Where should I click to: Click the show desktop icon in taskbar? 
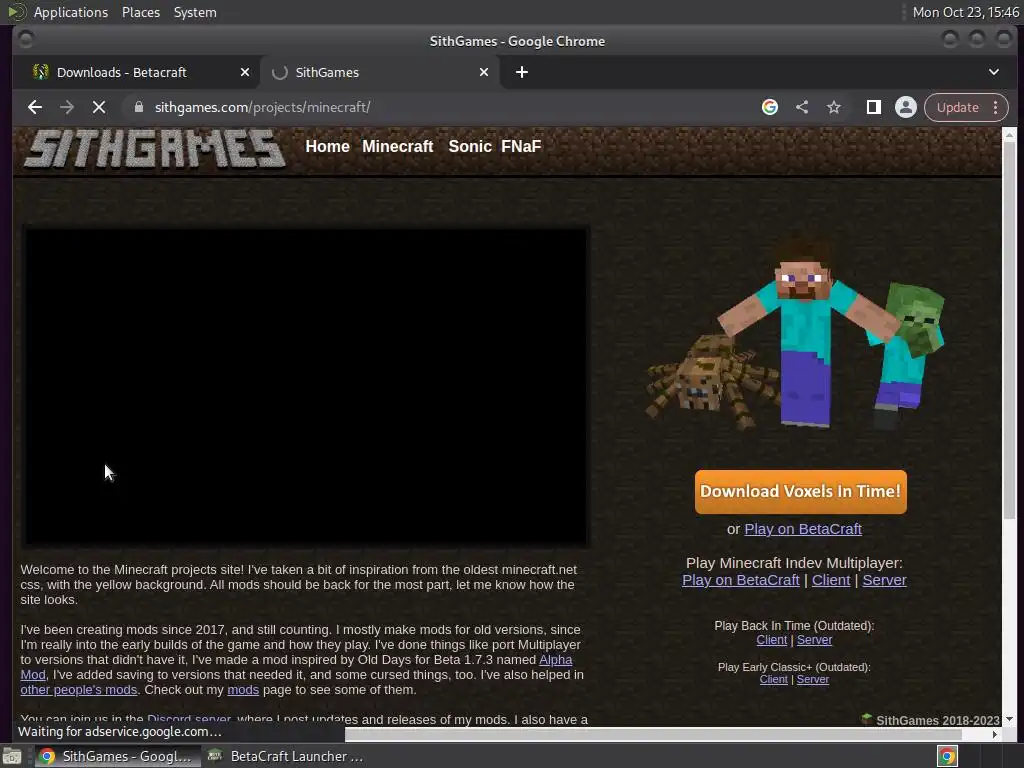tap(12, 756)
